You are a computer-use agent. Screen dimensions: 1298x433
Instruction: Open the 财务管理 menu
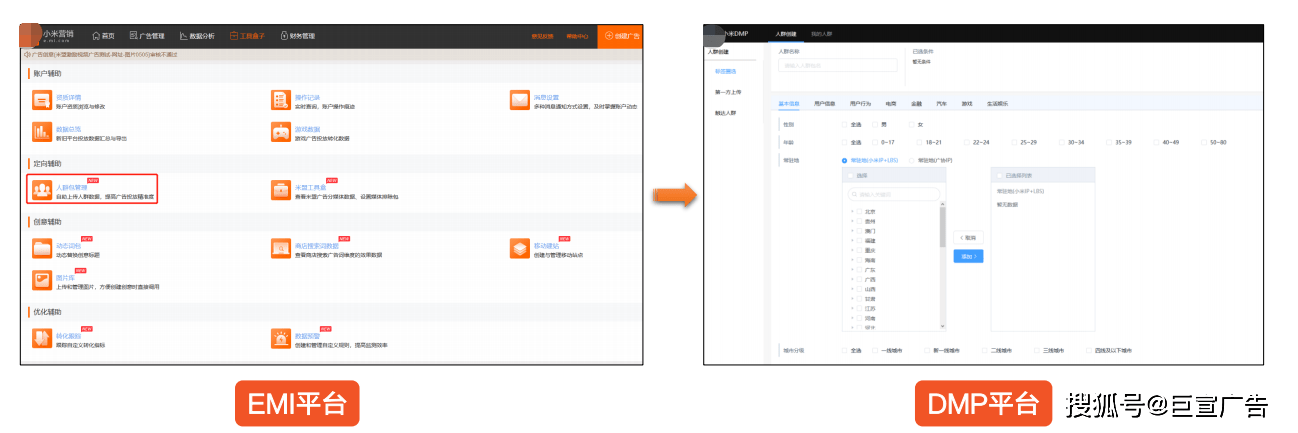click(x=297, y=36)
